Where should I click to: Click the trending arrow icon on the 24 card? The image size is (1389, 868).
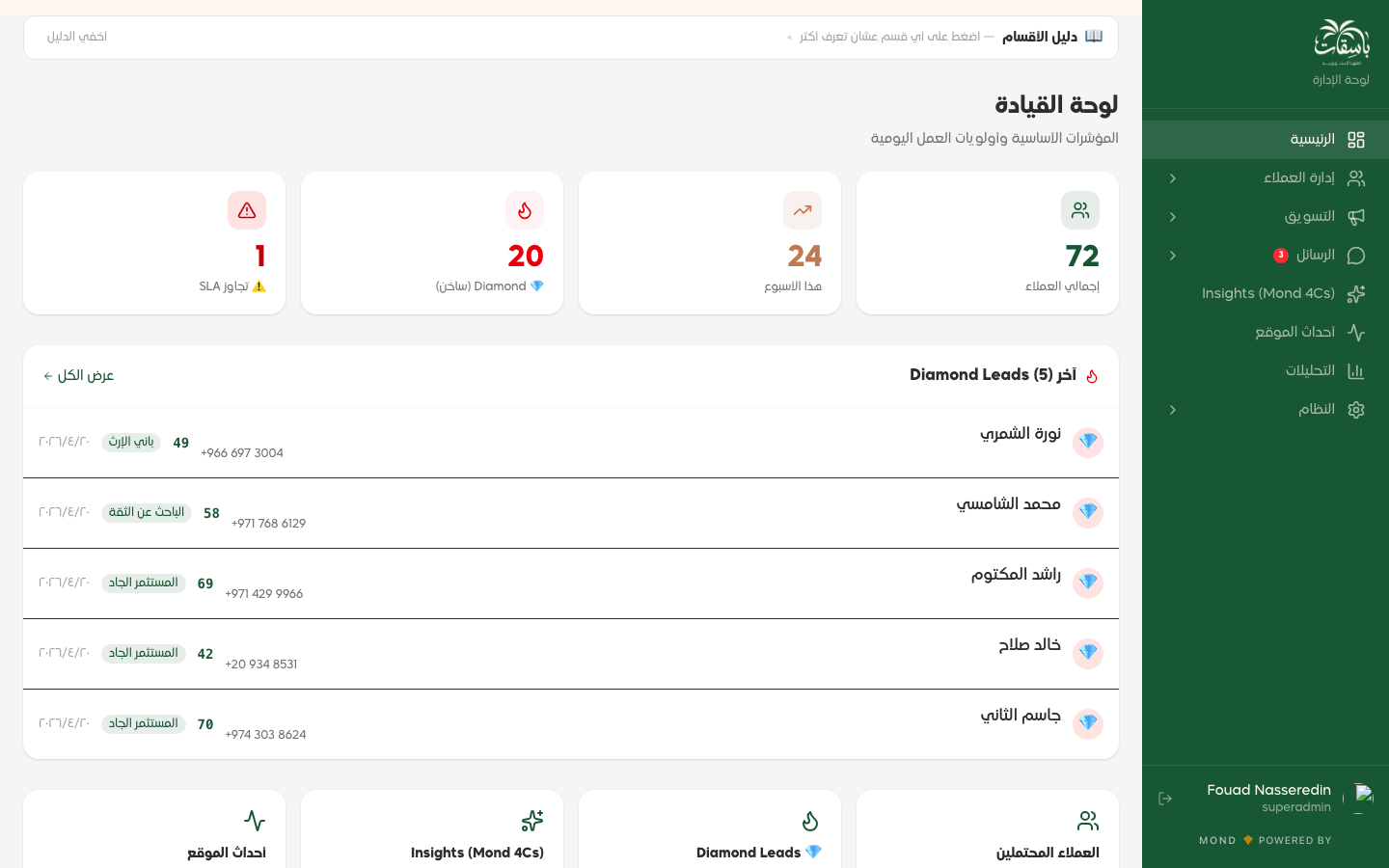click(x=803, y=210)
